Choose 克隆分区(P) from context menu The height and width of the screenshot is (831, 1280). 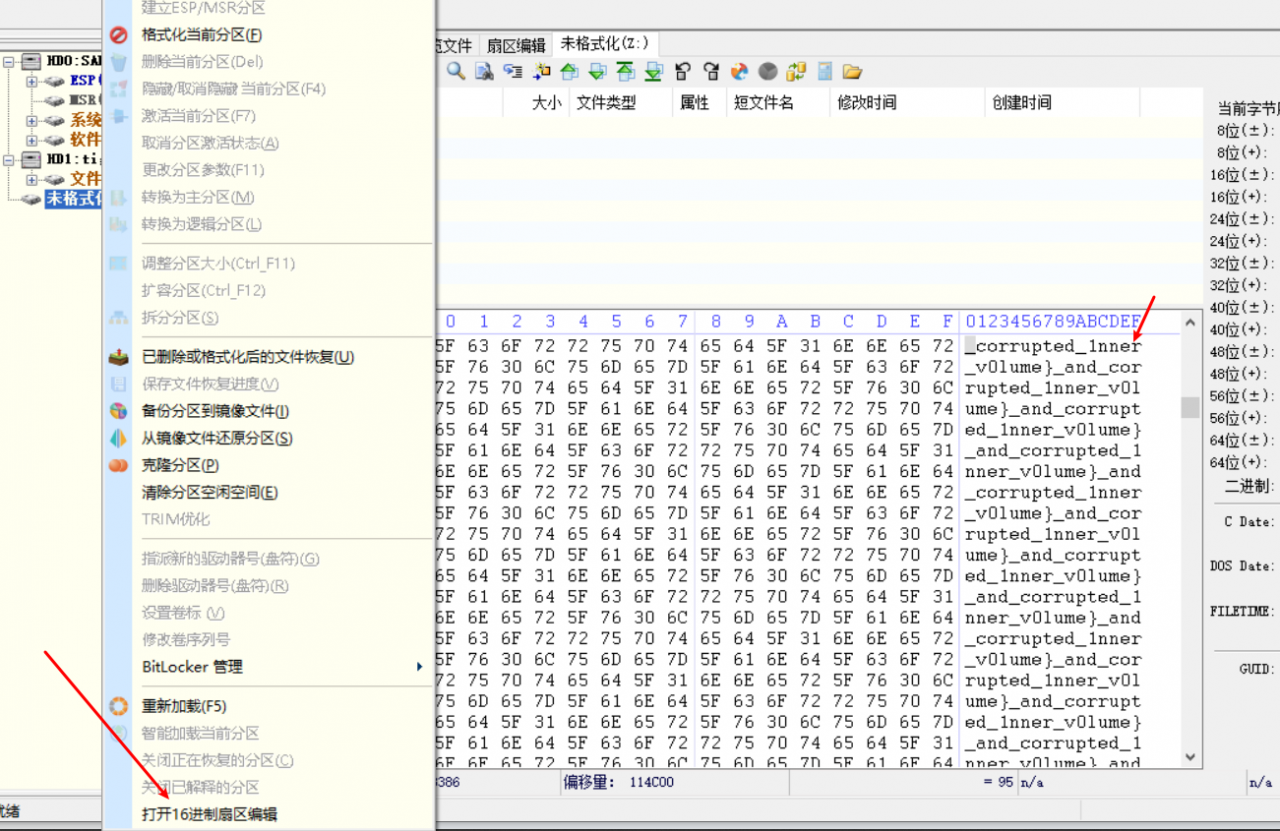180,465
